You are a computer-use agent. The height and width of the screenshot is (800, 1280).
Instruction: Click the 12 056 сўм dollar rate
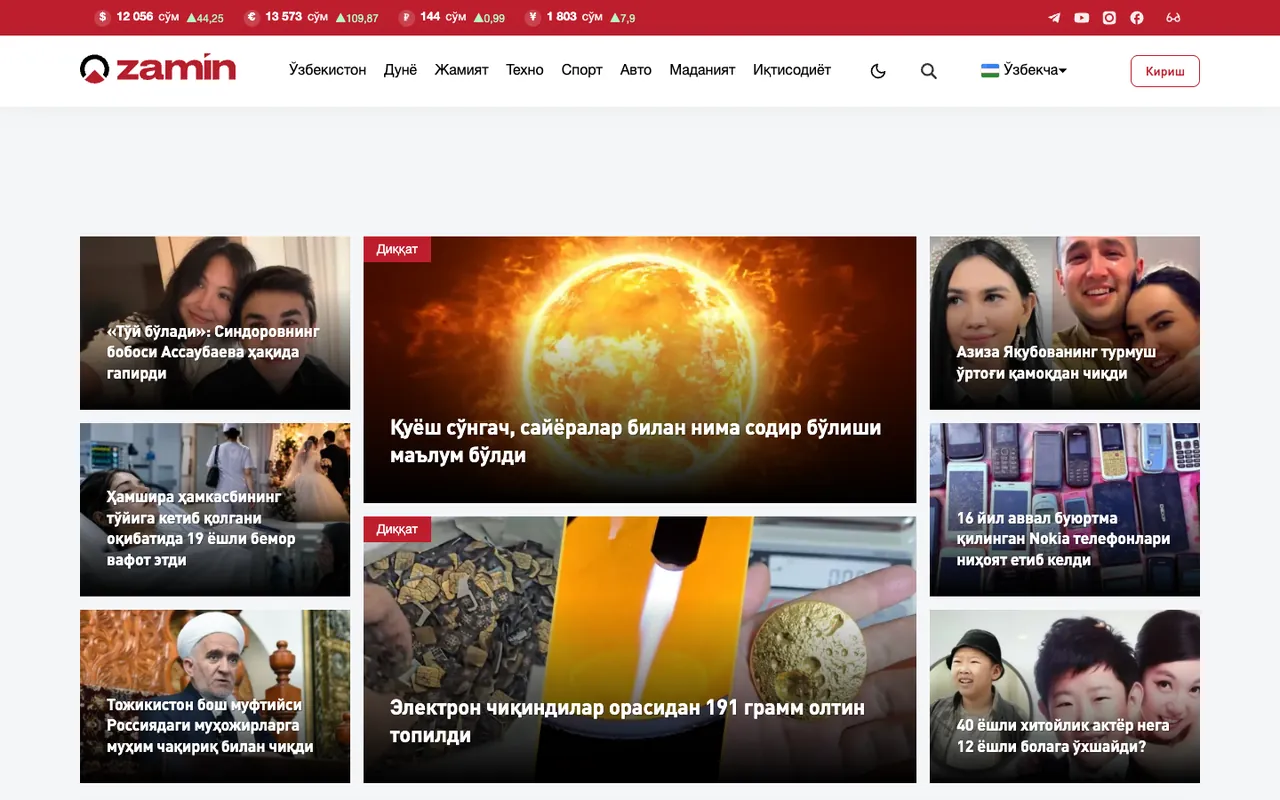(x=148, y=17)
